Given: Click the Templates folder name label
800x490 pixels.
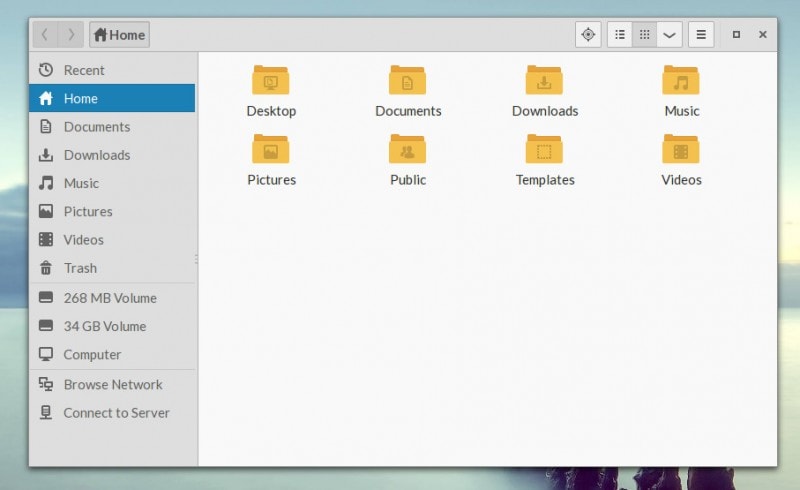Looking at the screenshot, I should (545, 180).
